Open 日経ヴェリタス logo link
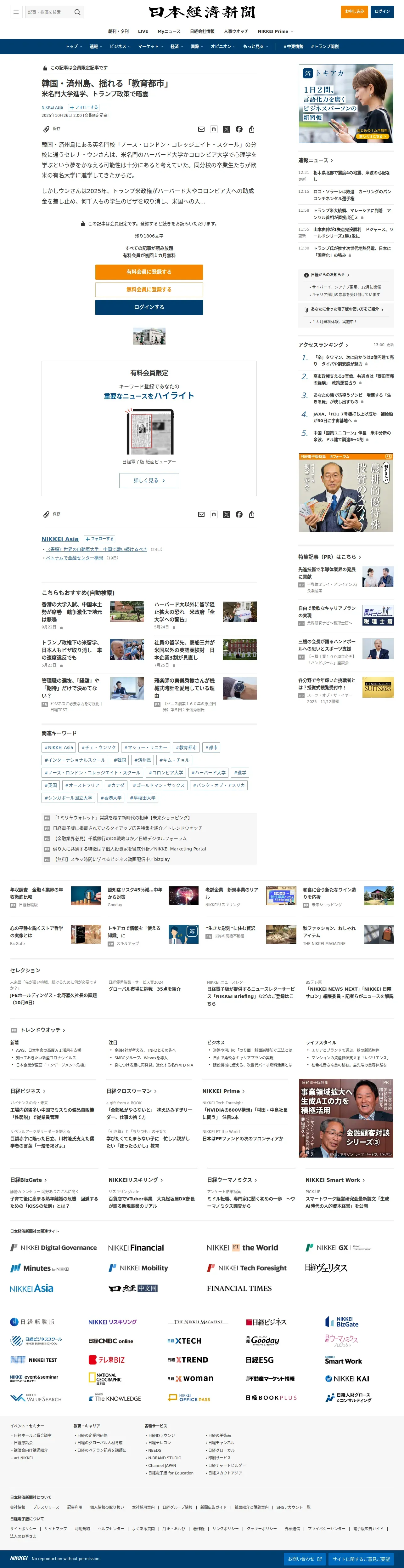 [x=326, y=1268]
